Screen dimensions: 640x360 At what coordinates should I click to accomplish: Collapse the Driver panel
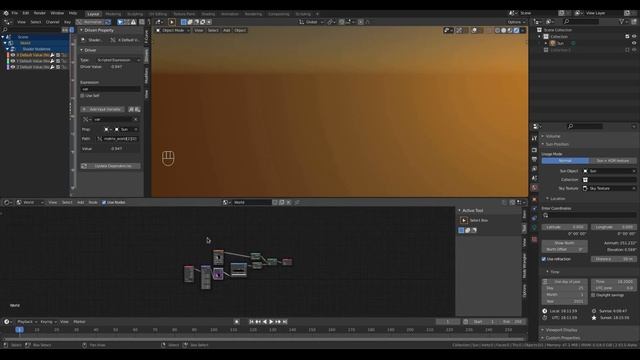pyautogui.click(x=81, y=50)
